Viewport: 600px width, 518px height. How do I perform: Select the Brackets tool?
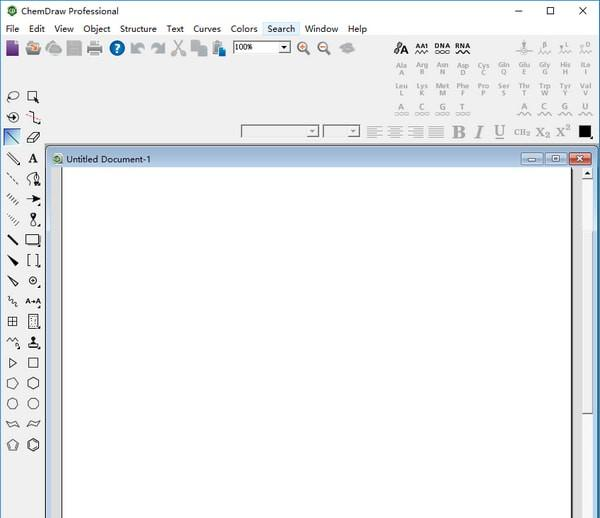point(33,261)
